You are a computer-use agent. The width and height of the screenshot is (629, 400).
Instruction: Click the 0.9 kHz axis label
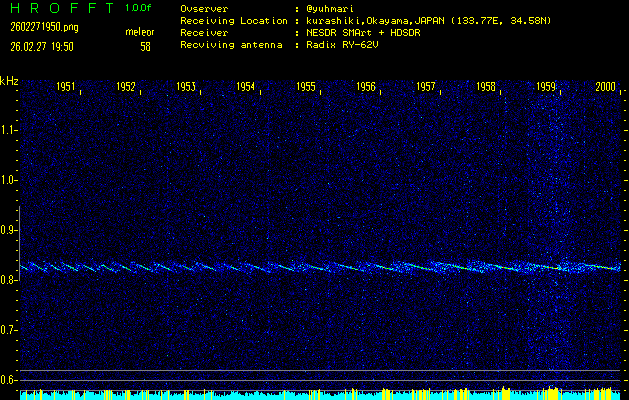tap(9, 230)
